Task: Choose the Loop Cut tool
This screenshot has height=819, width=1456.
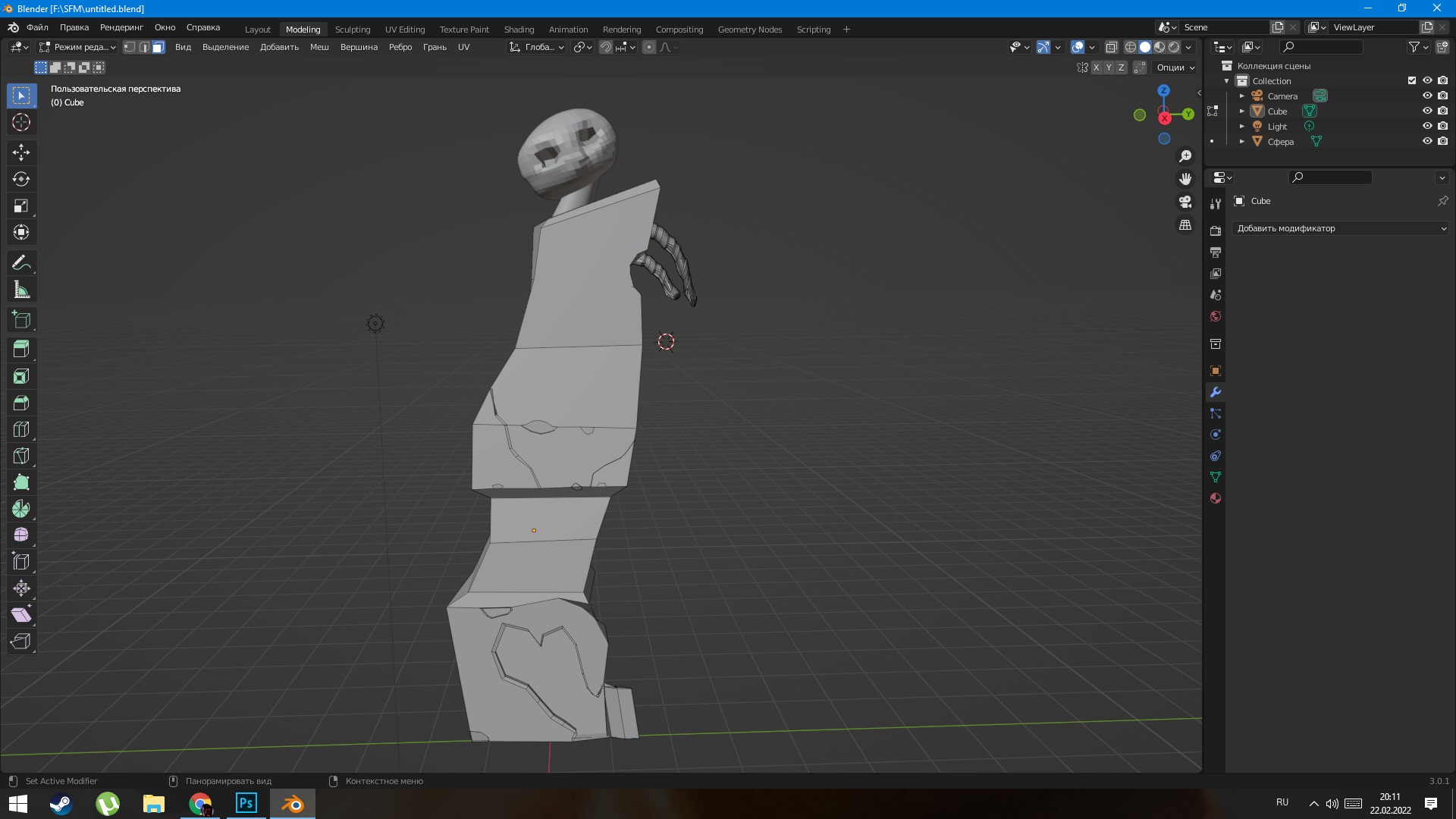Action: click(x=21, y=429)
